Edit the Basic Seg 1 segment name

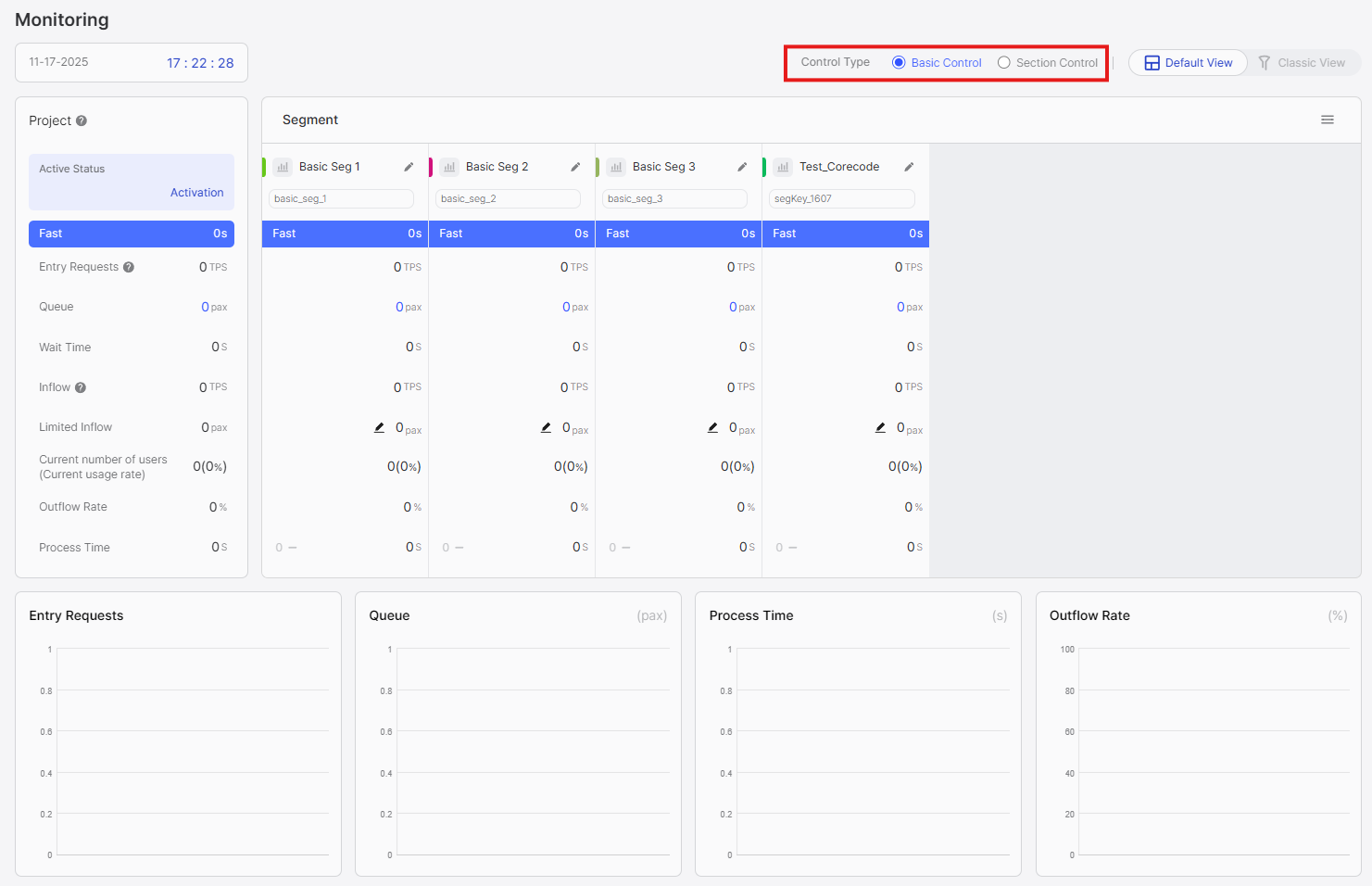[x=409, y=166]
